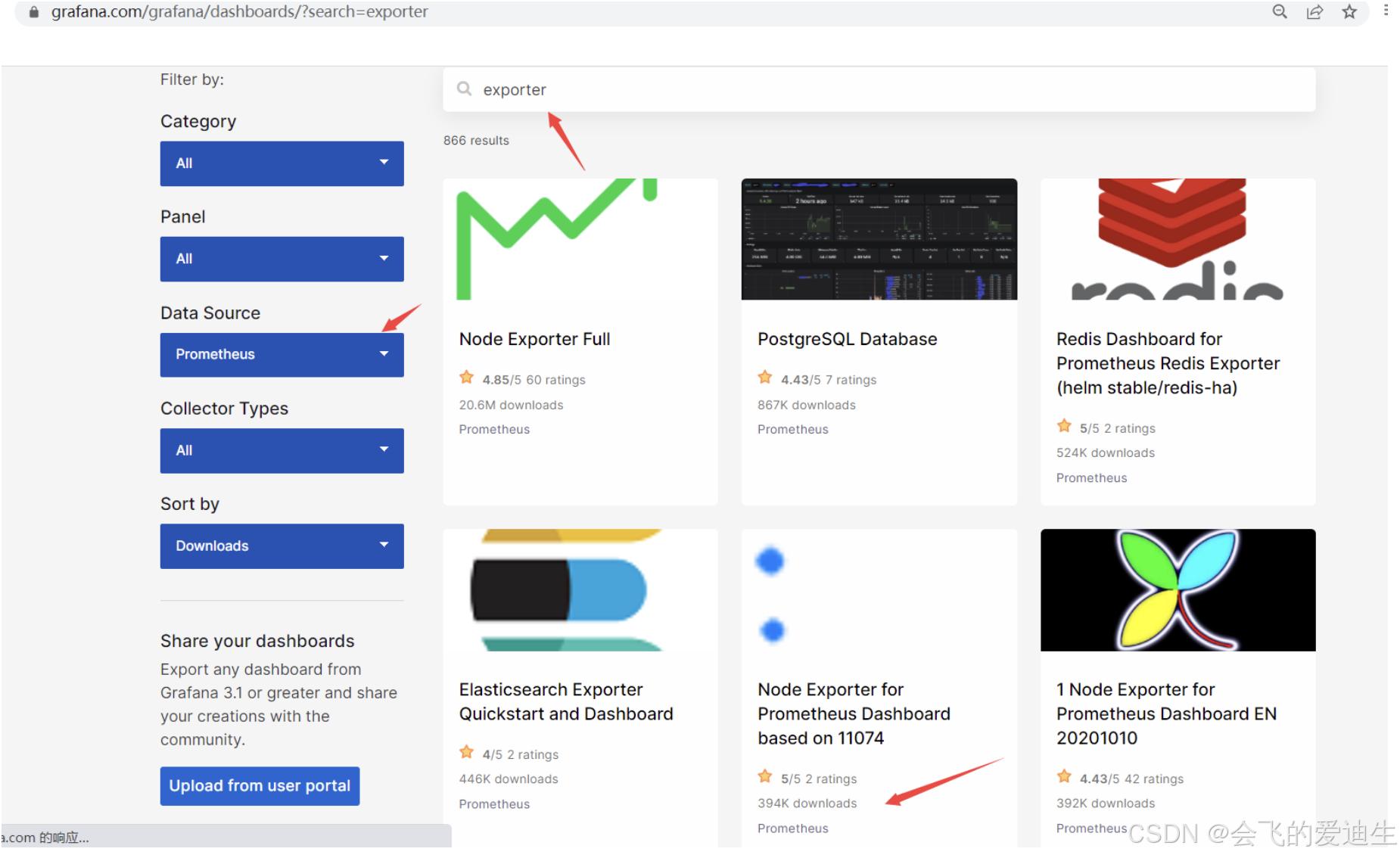This screenshot has height=858, width=1400.
Task: Expand the Data Source dropdown showing Prometheus
Action: pyautogui.click(x=282, y=355)
